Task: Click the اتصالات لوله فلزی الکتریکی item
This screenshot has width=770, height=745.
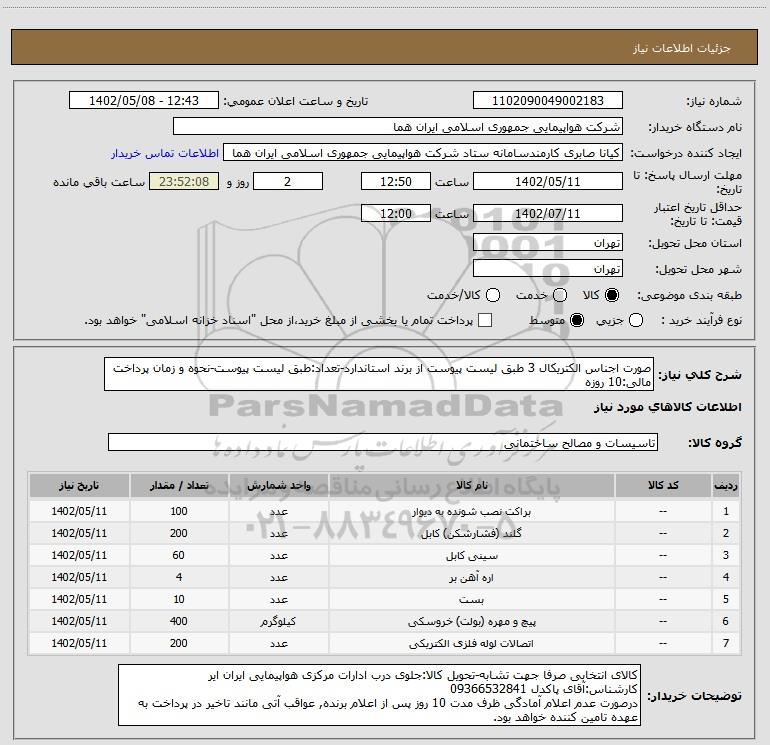Action: point(471,644)
